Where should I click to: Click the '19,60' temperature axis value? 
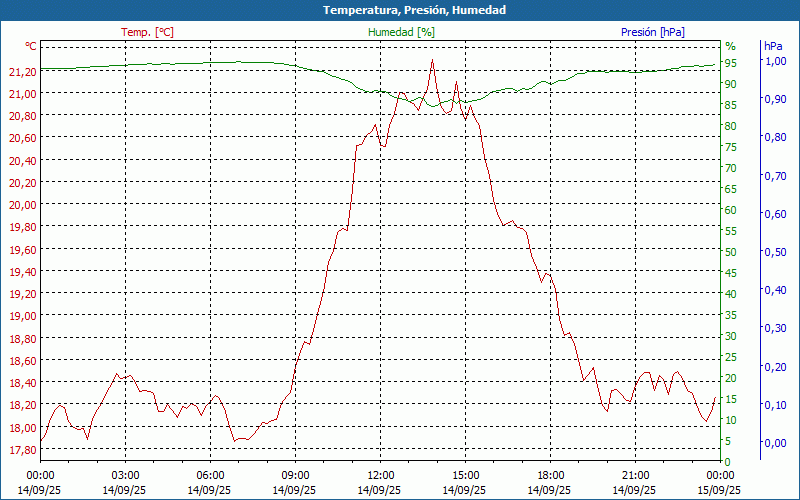[23, 250]
